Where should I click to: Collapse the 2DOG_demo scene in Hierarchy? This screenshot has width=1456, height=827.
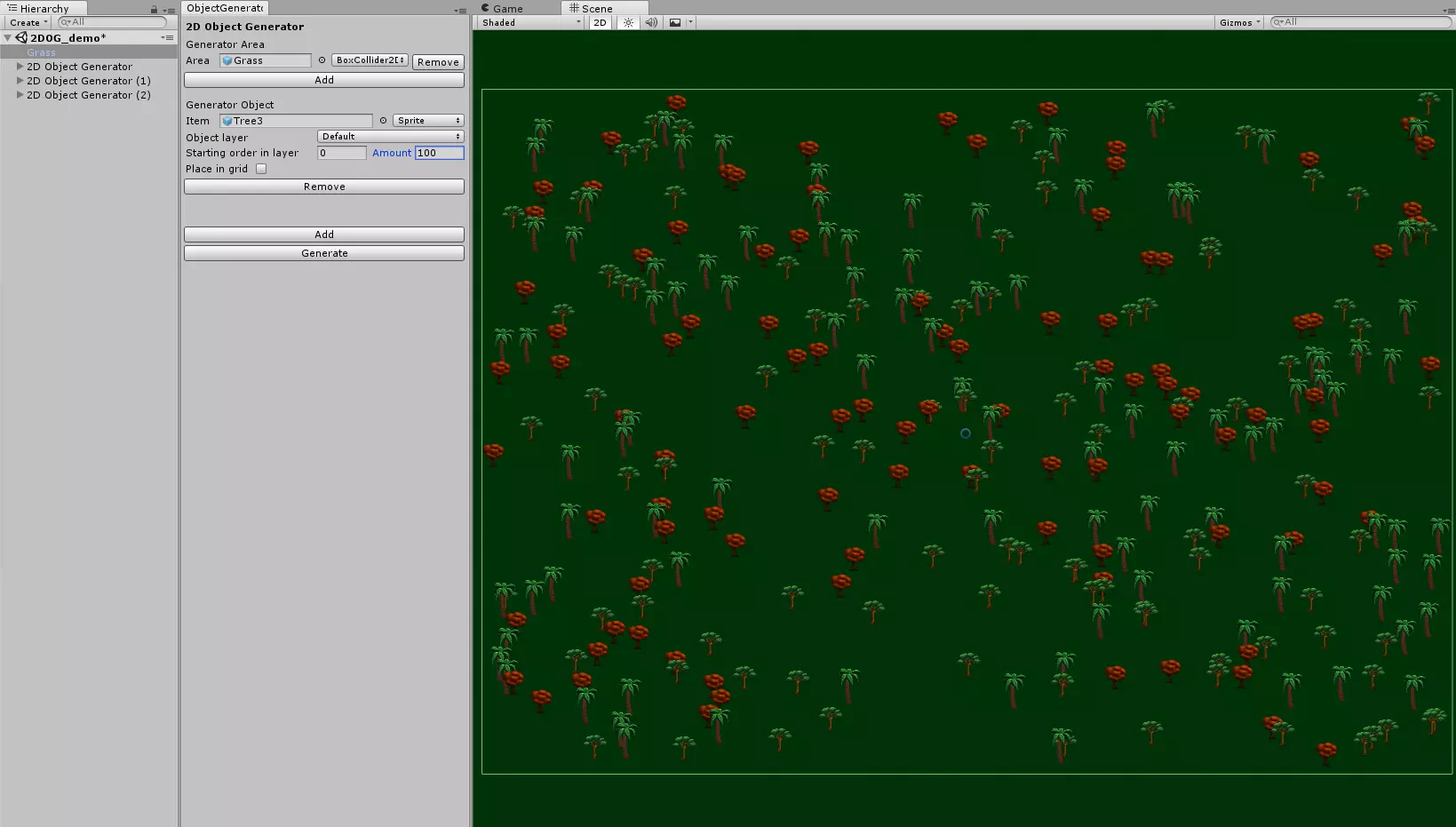click(x=8, y=38)
